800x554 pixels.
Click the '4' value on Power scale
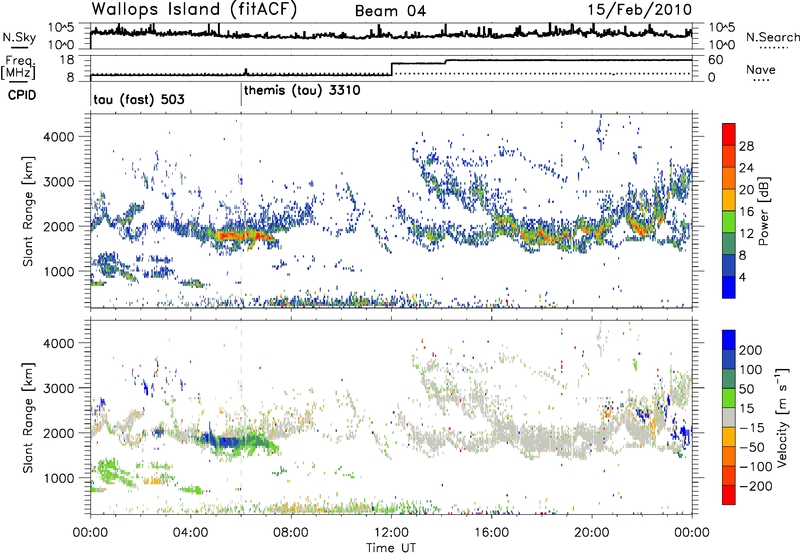click(743, 278)
